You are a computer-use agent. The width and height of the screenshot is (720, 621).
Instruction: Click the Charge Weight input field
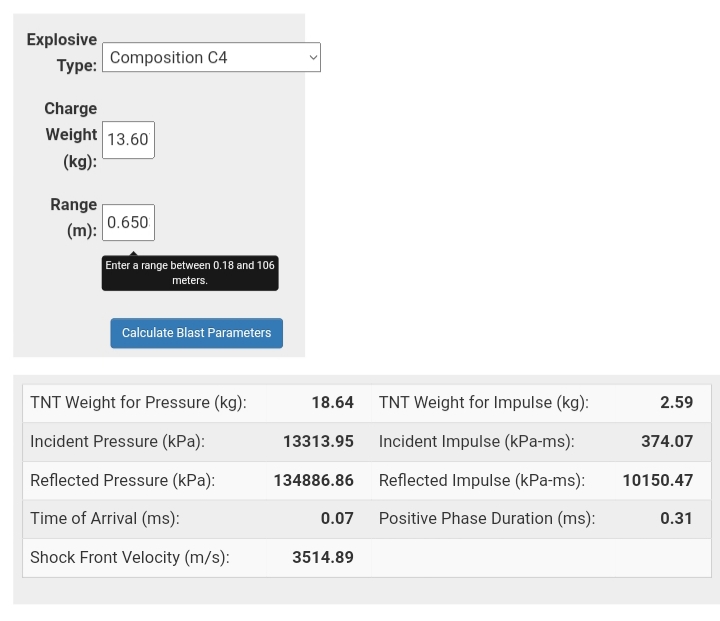[128, 140]
